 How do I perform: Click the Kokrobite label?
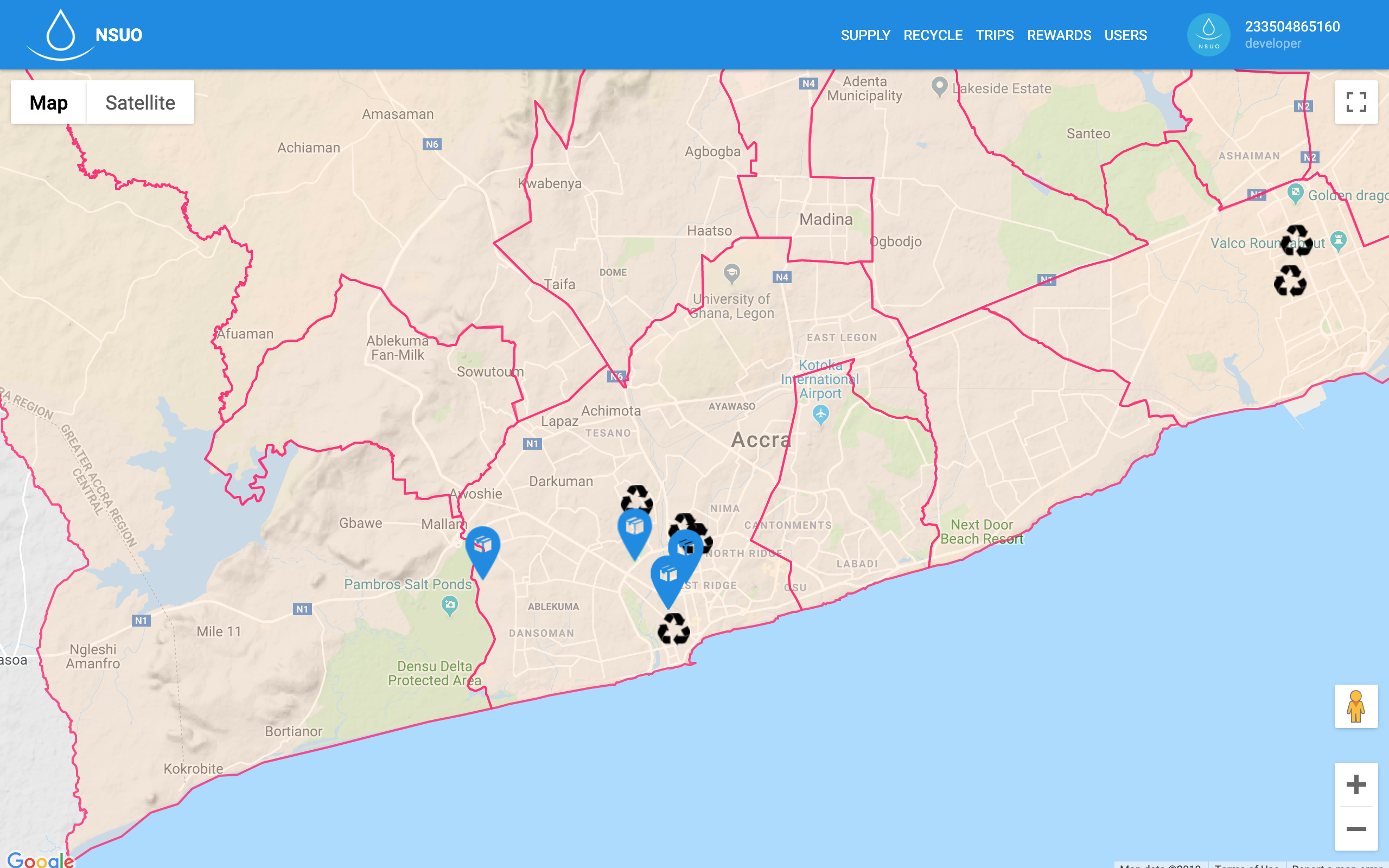(x=193, y=769)
